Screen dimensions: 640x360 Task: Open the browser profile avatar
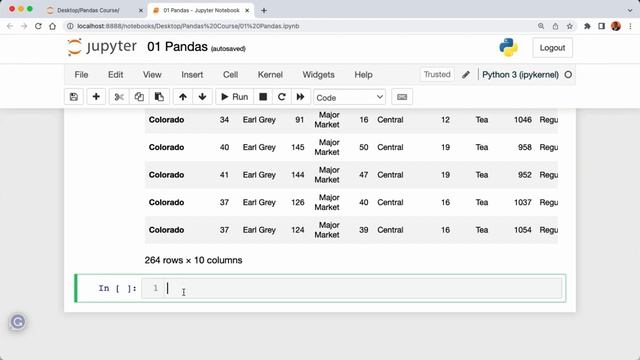[x=616, y=26]
